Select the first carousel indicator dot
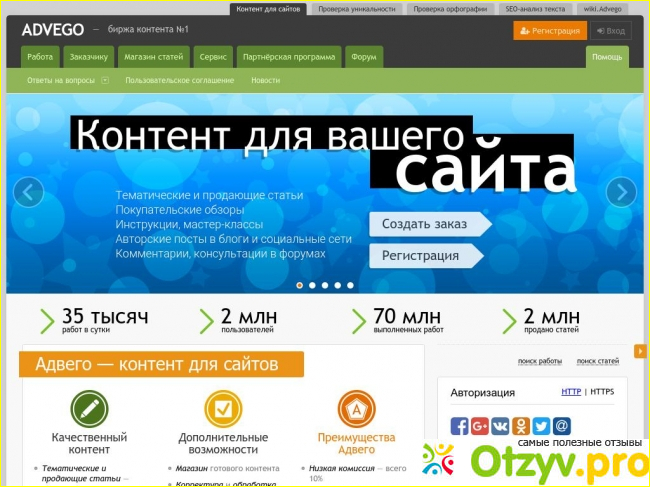 click(299, 285)
